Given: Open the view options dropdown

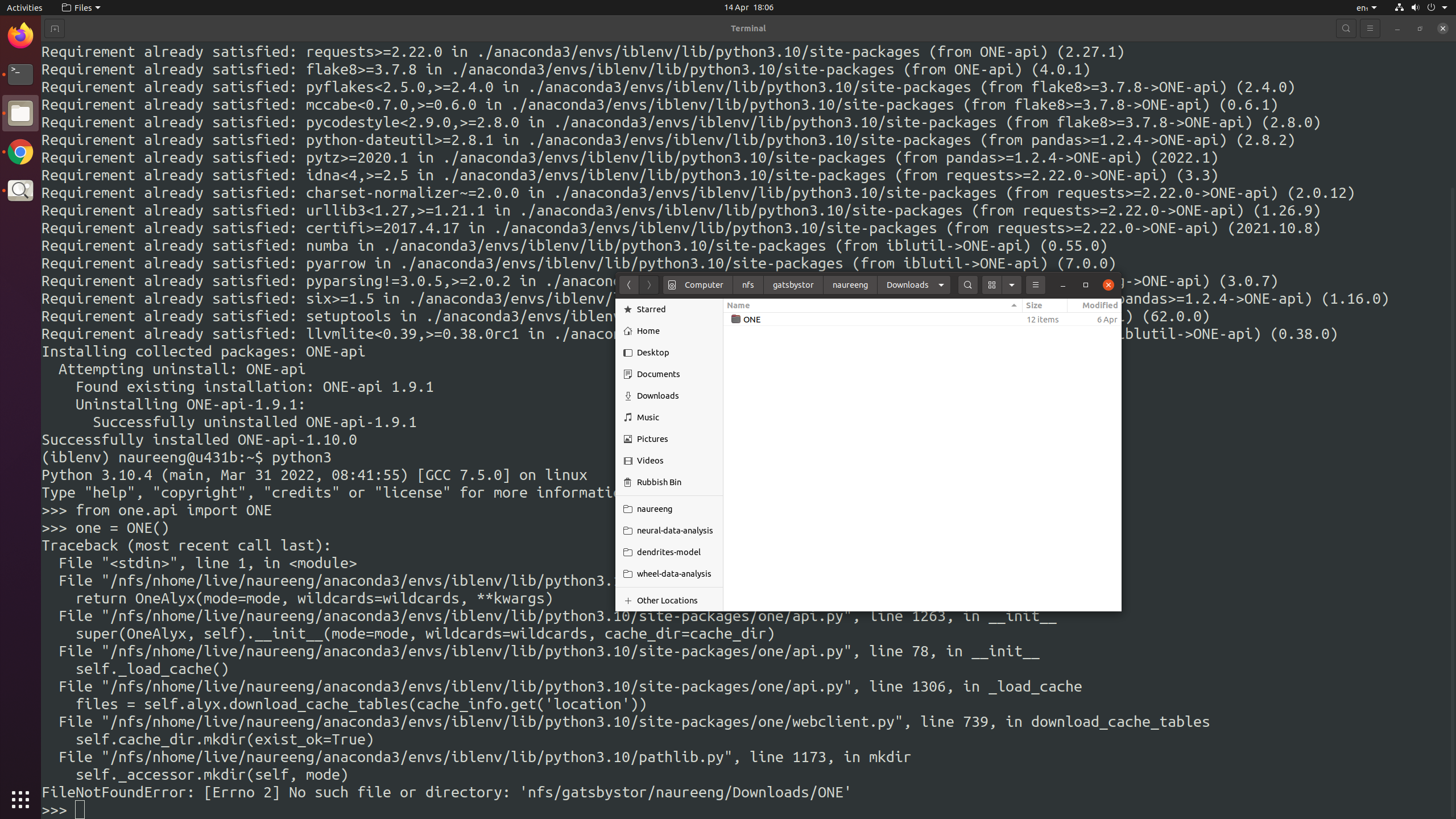Looking at the screenshot, I should pyautogui.click(x=1011, y=285).
